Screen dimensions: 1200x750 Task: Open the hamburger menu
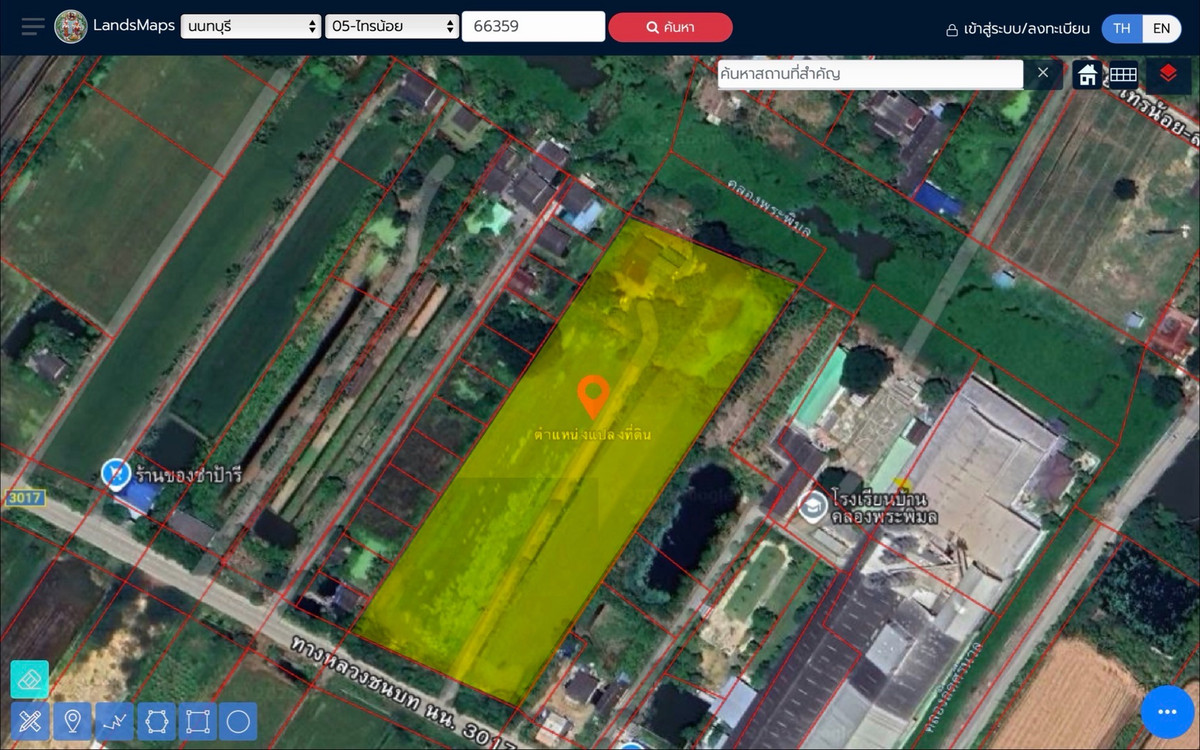33,27
